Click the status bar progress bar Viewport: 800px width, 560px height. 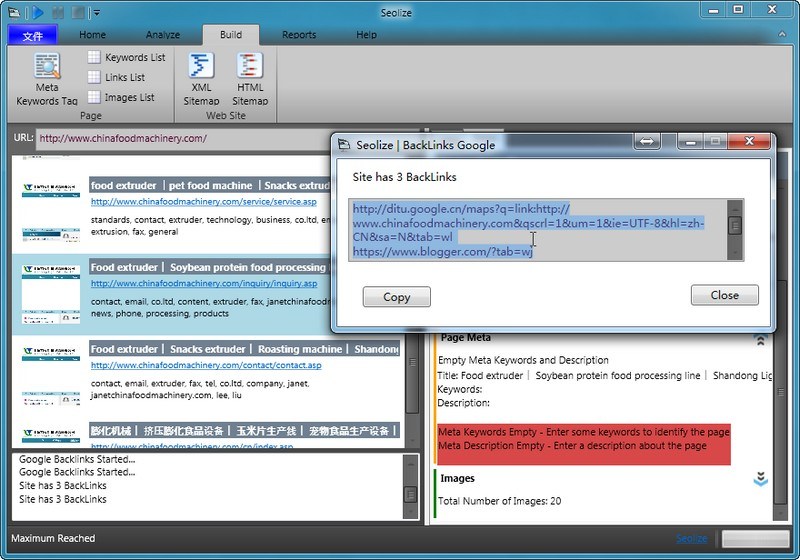(x=756, y=539)
